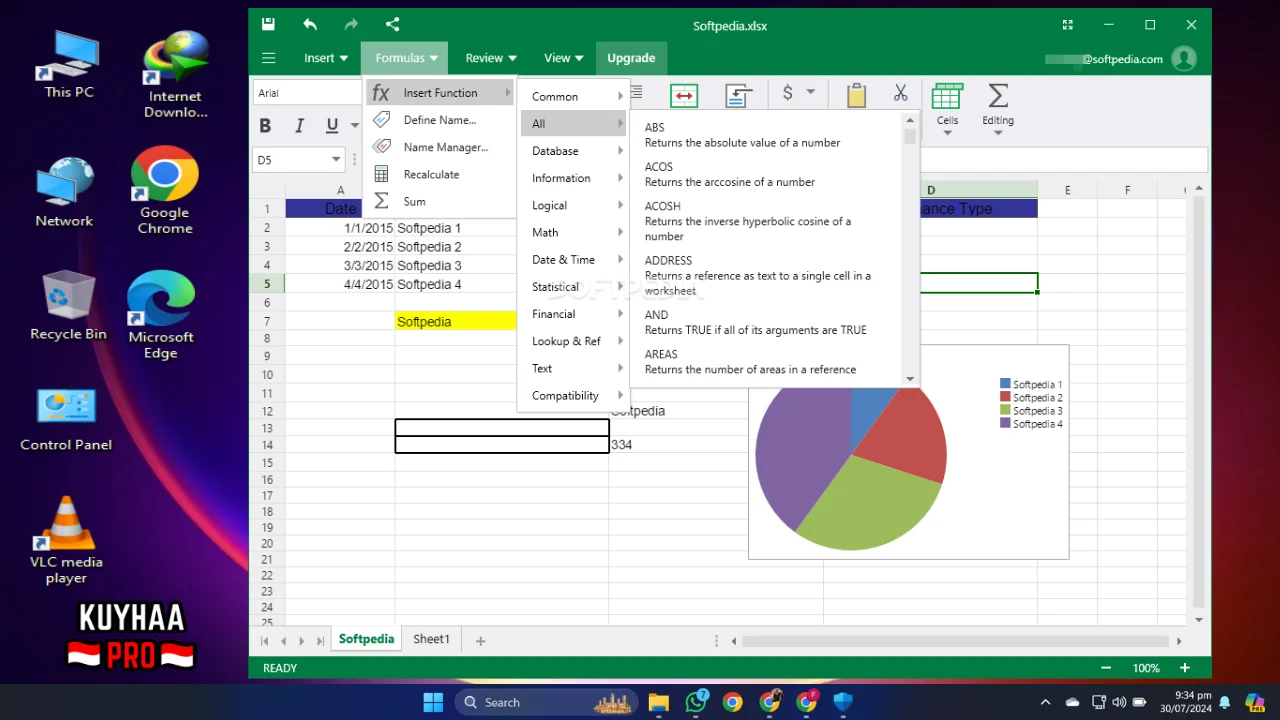Click the column width fit icon
The height and width of the screenshot is (720, 1280).
coord(684,95)
